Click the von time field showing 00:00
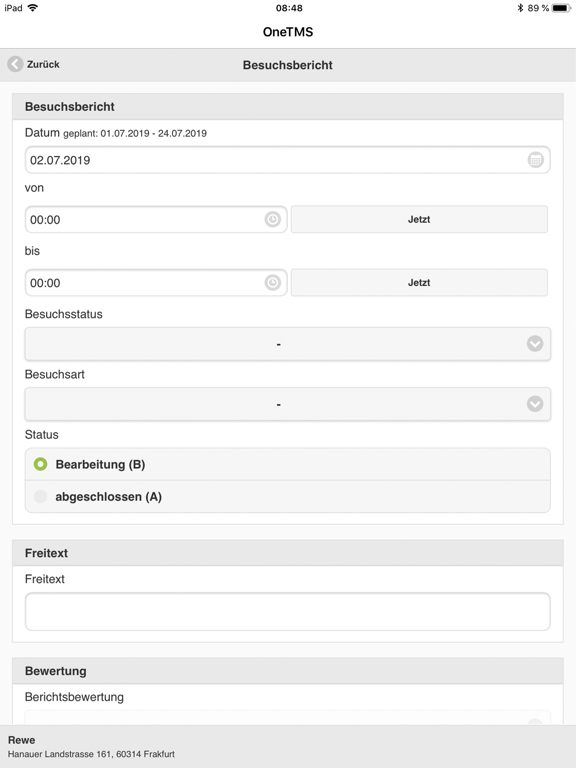The image size is (576, 768). tap(156, 219)
